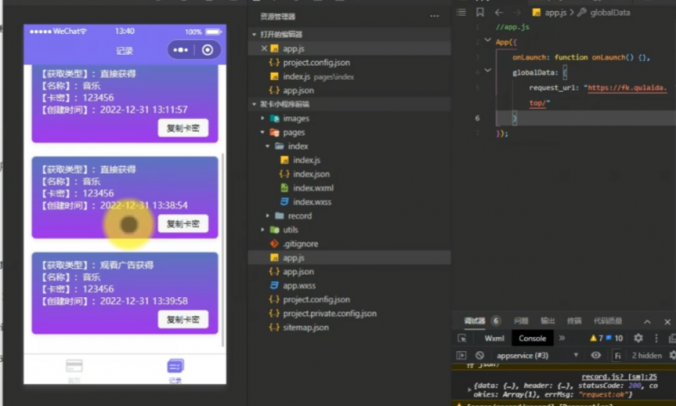Click the bookmark icon in editor toolbar

pyautogui.click(x=481, y=12)
